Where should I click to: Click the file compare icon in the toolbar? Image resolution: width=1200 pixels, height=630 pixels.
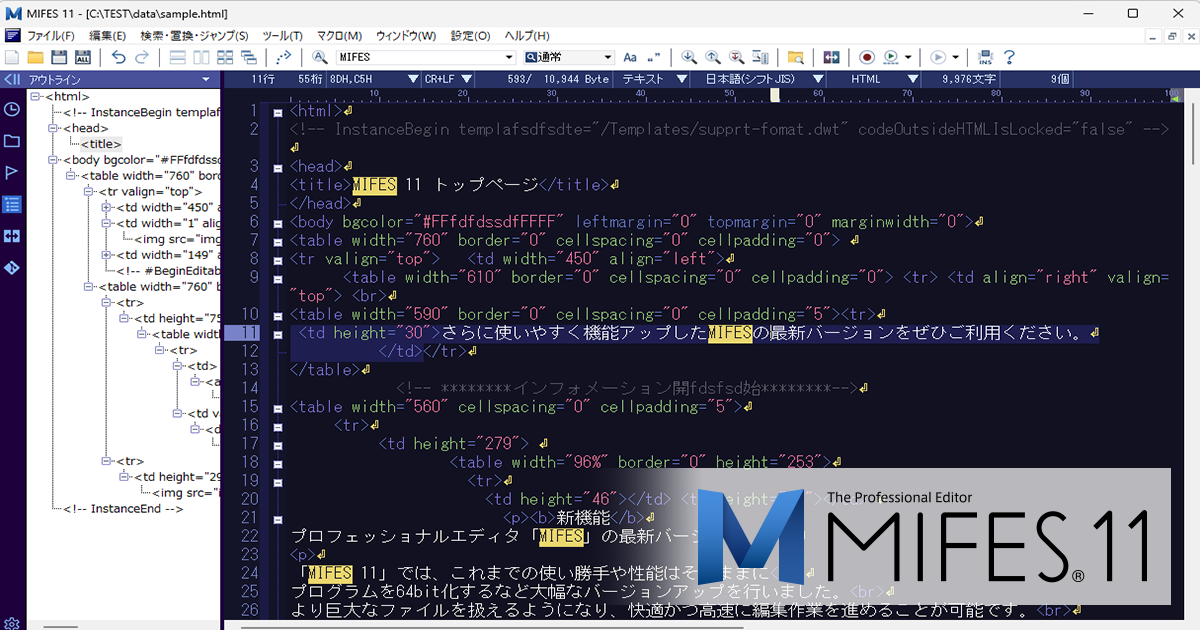coord(832,57)
